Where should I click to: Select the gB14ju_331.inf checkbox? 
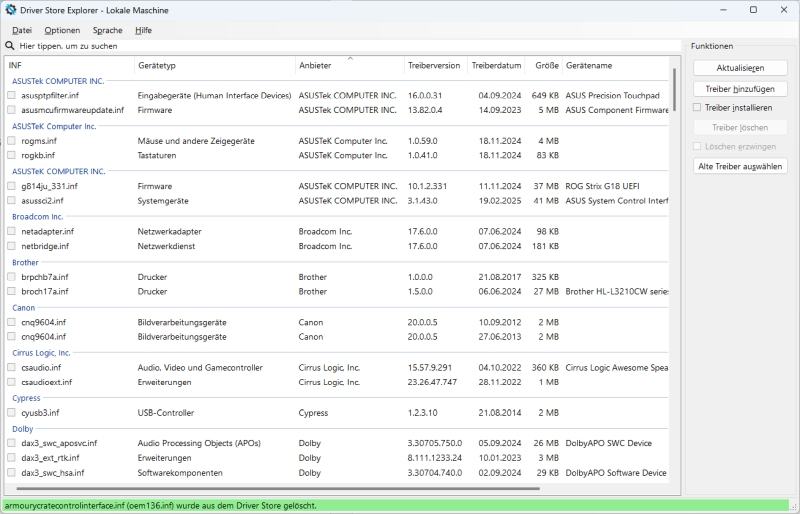[x=12, y=186]
